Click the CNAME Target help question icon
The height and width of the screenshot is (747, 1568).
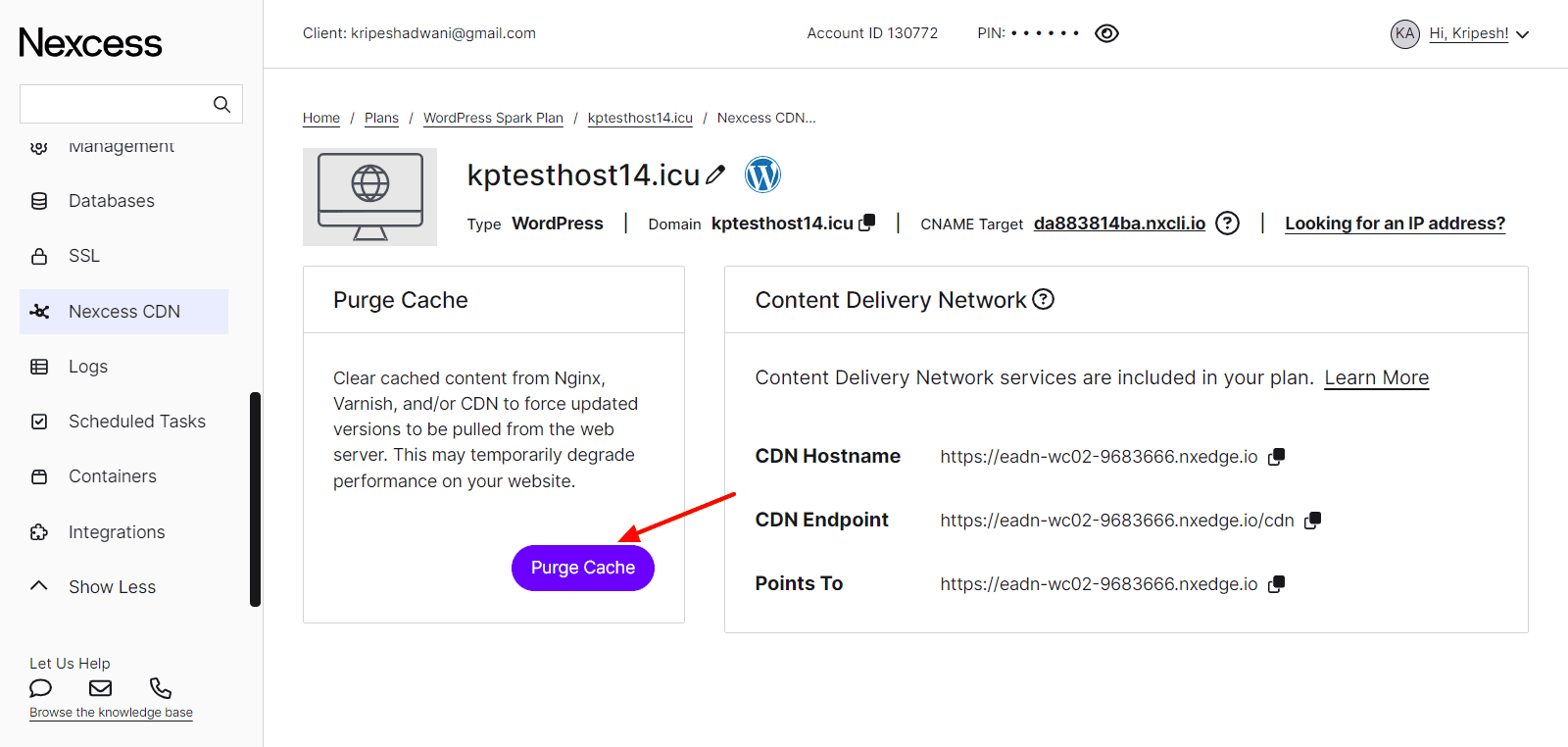click(1227, 224)
